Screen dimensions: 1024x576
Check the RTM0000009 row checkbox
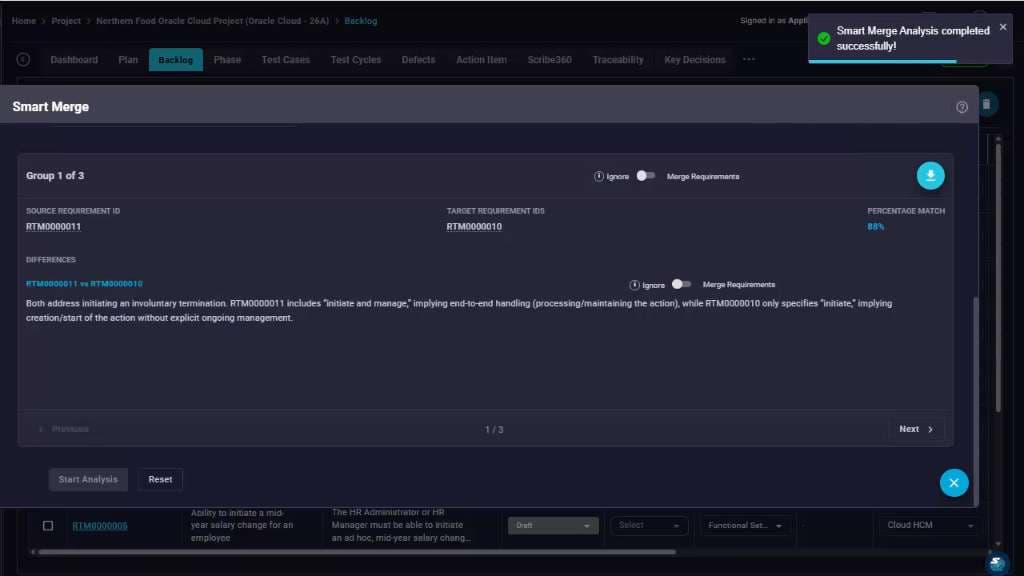tap(48, 526)
